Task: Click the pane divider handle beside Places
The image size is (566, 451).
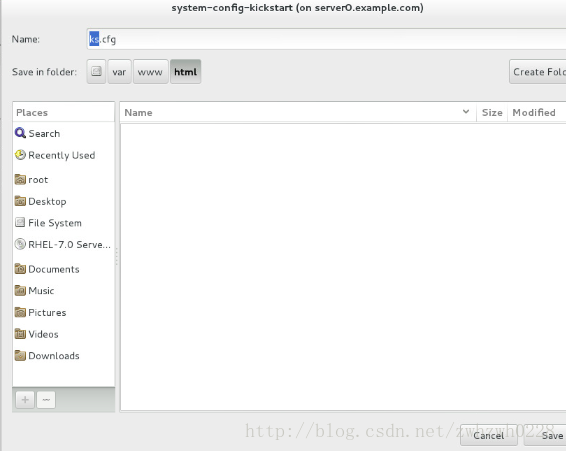Action: pos(117,257)
